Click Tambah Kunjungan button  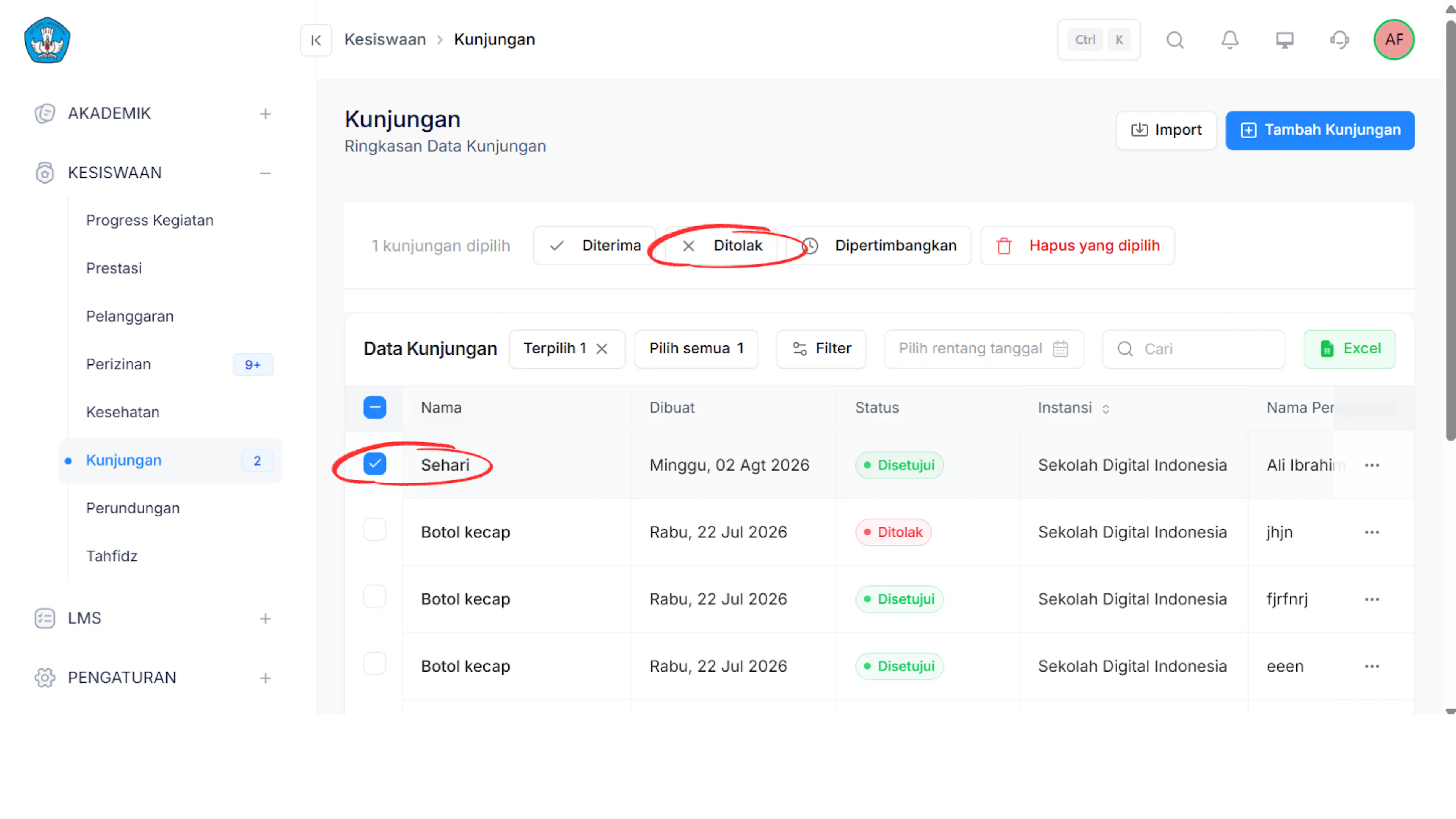1320,130
